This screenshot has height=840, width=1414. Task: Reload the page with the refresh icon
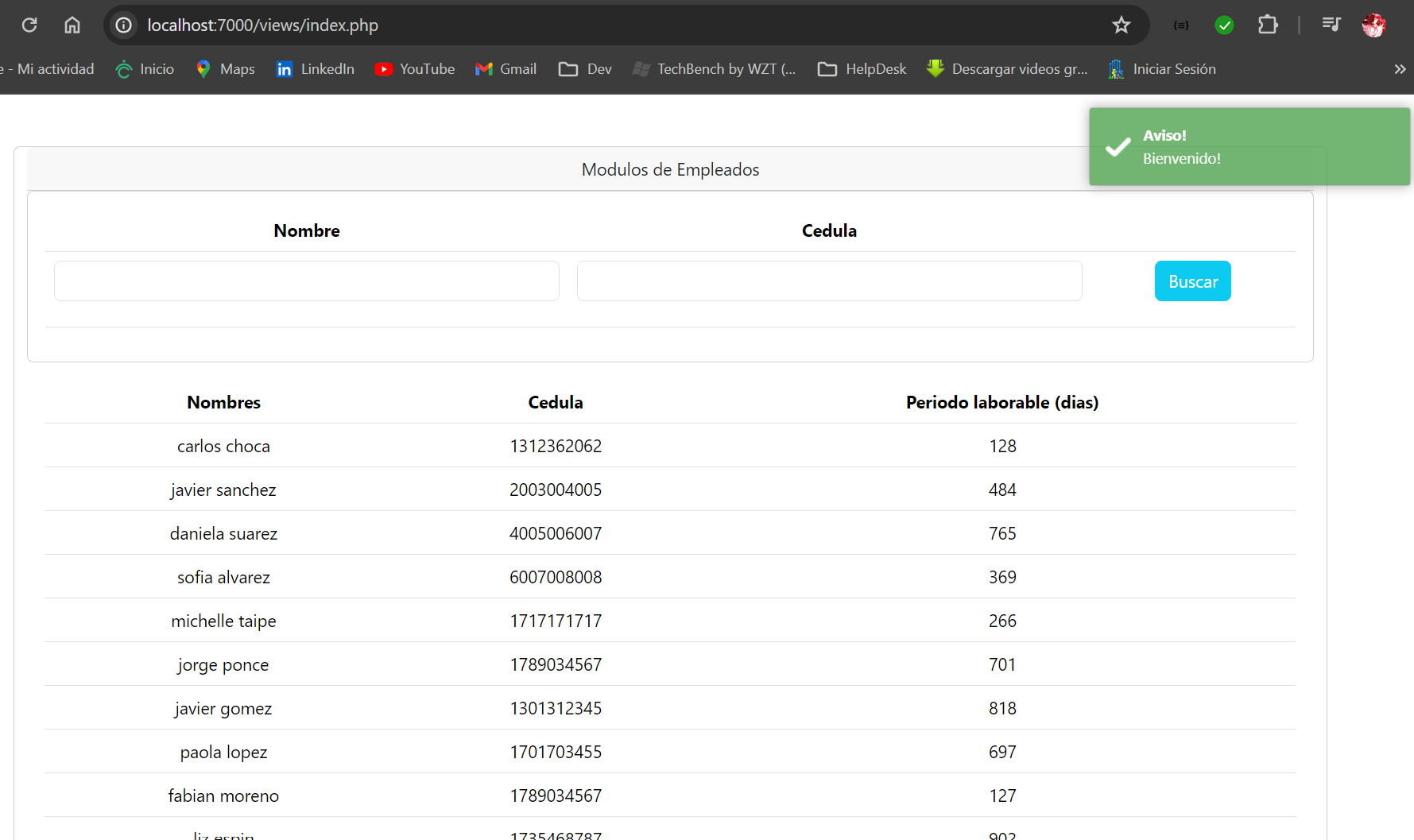coord(29,25)
